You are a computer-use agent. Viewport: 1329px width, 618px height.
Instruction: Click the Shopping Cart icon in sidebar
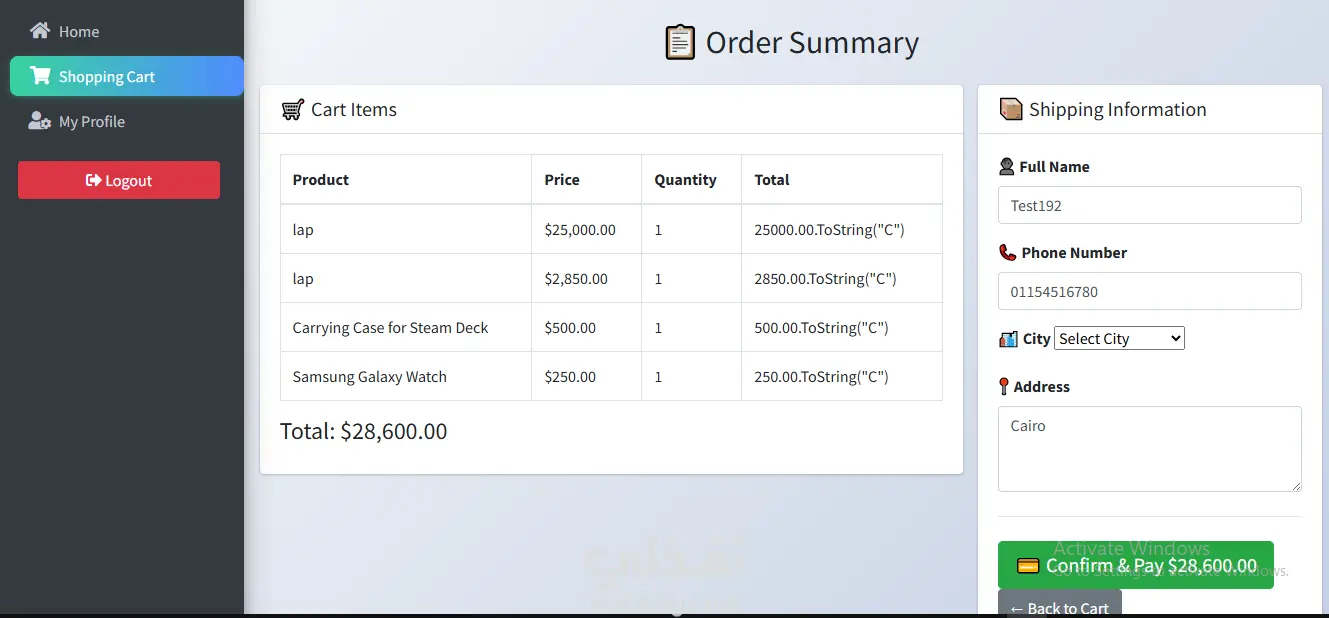(x=40, y=76)
